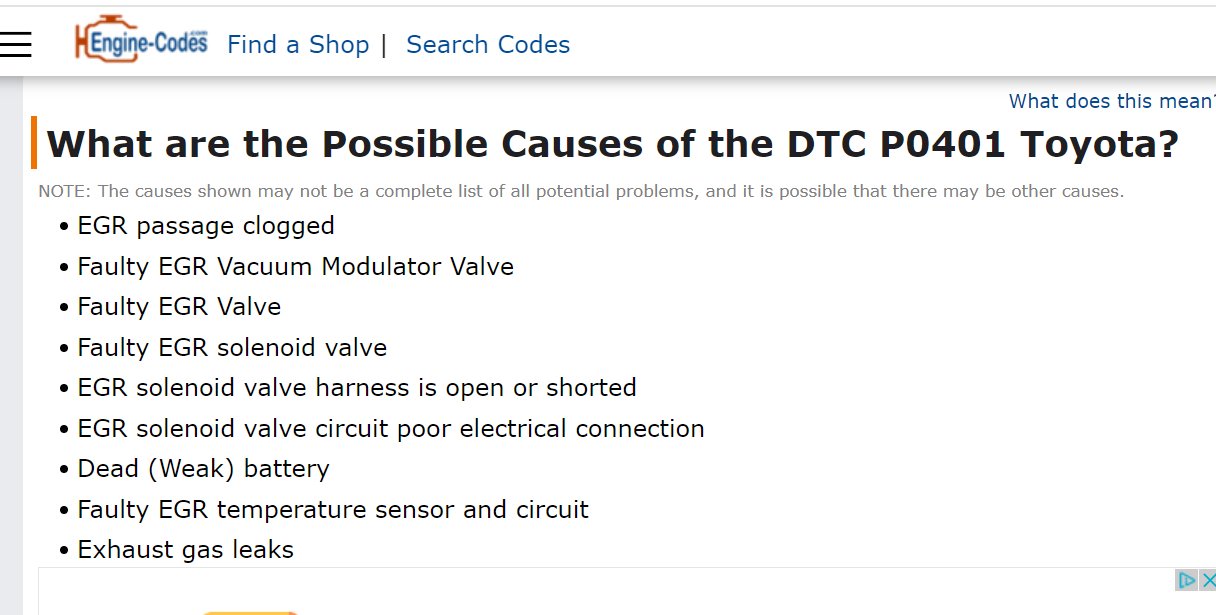Click the yellow graphic inside the advertisement

point(250,610)
